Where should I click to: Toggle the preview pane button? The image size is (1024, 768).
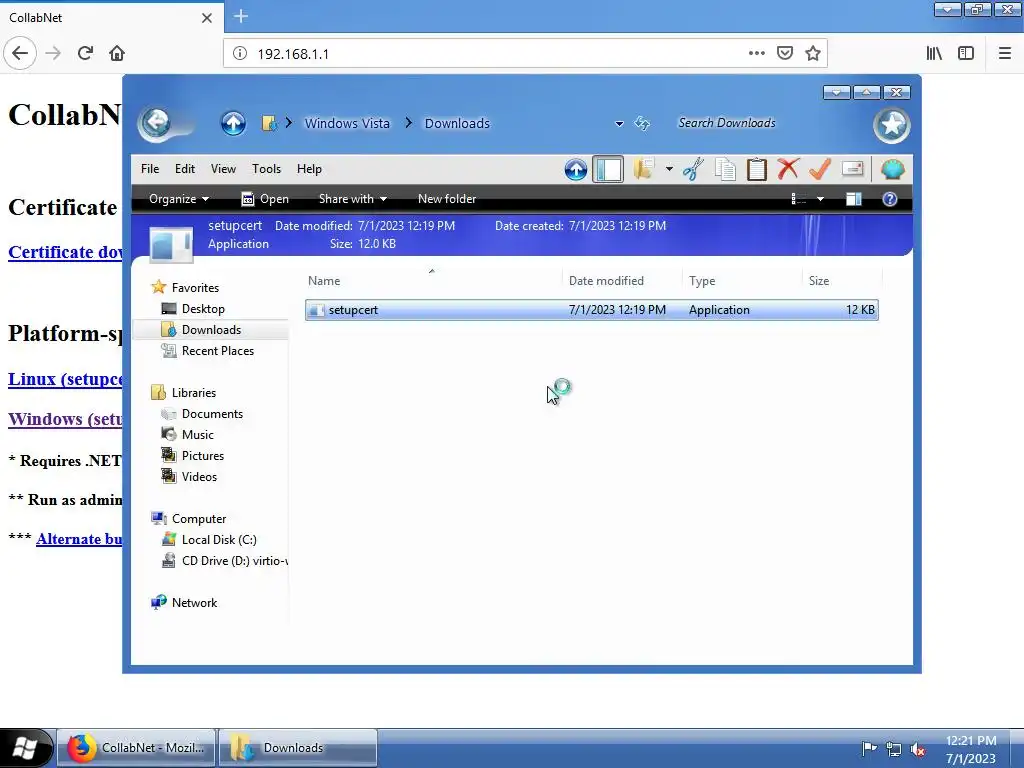tap(854, 199)
